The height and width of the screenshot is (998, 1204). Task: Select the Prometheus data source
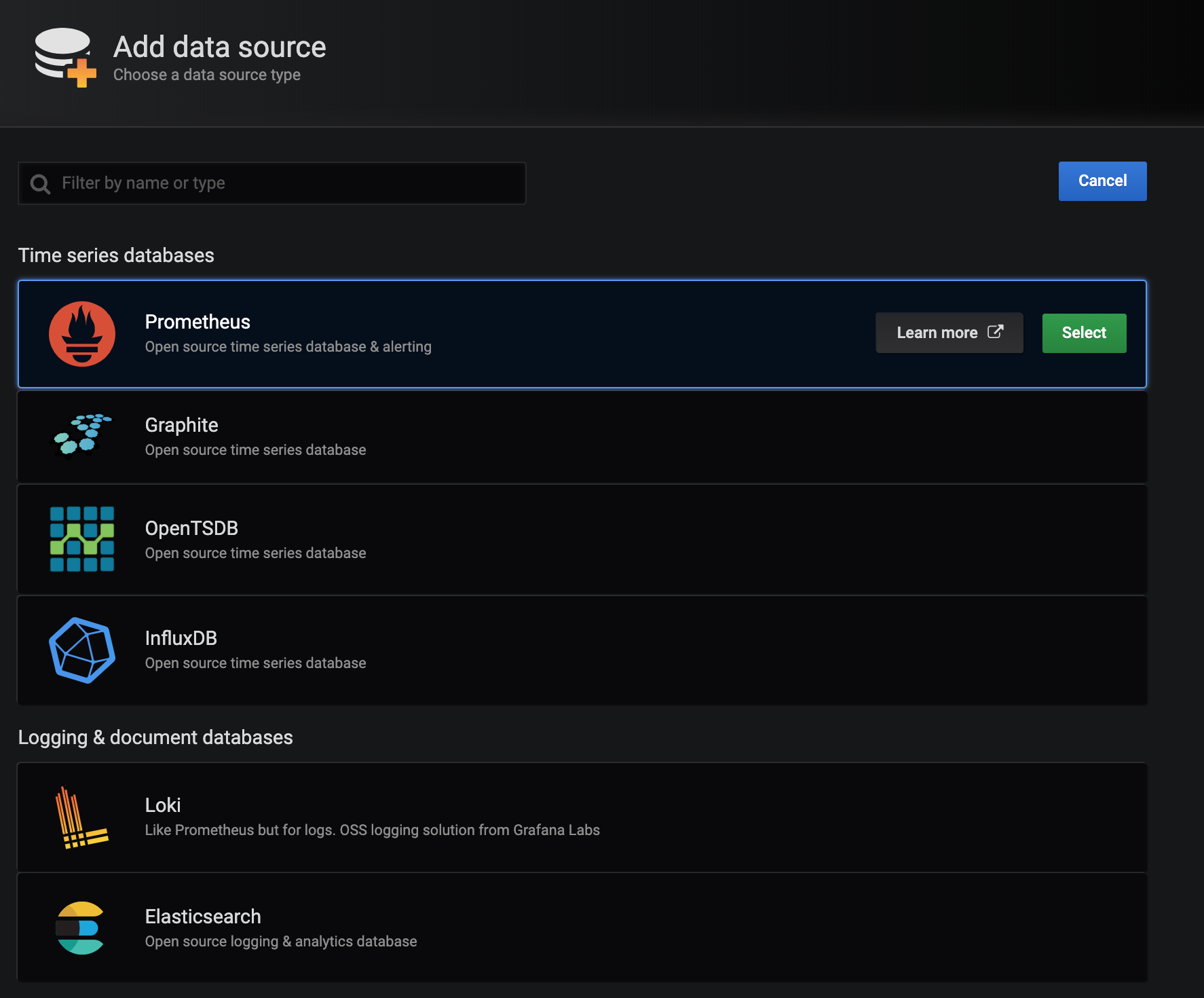[x=1084, y=333]
